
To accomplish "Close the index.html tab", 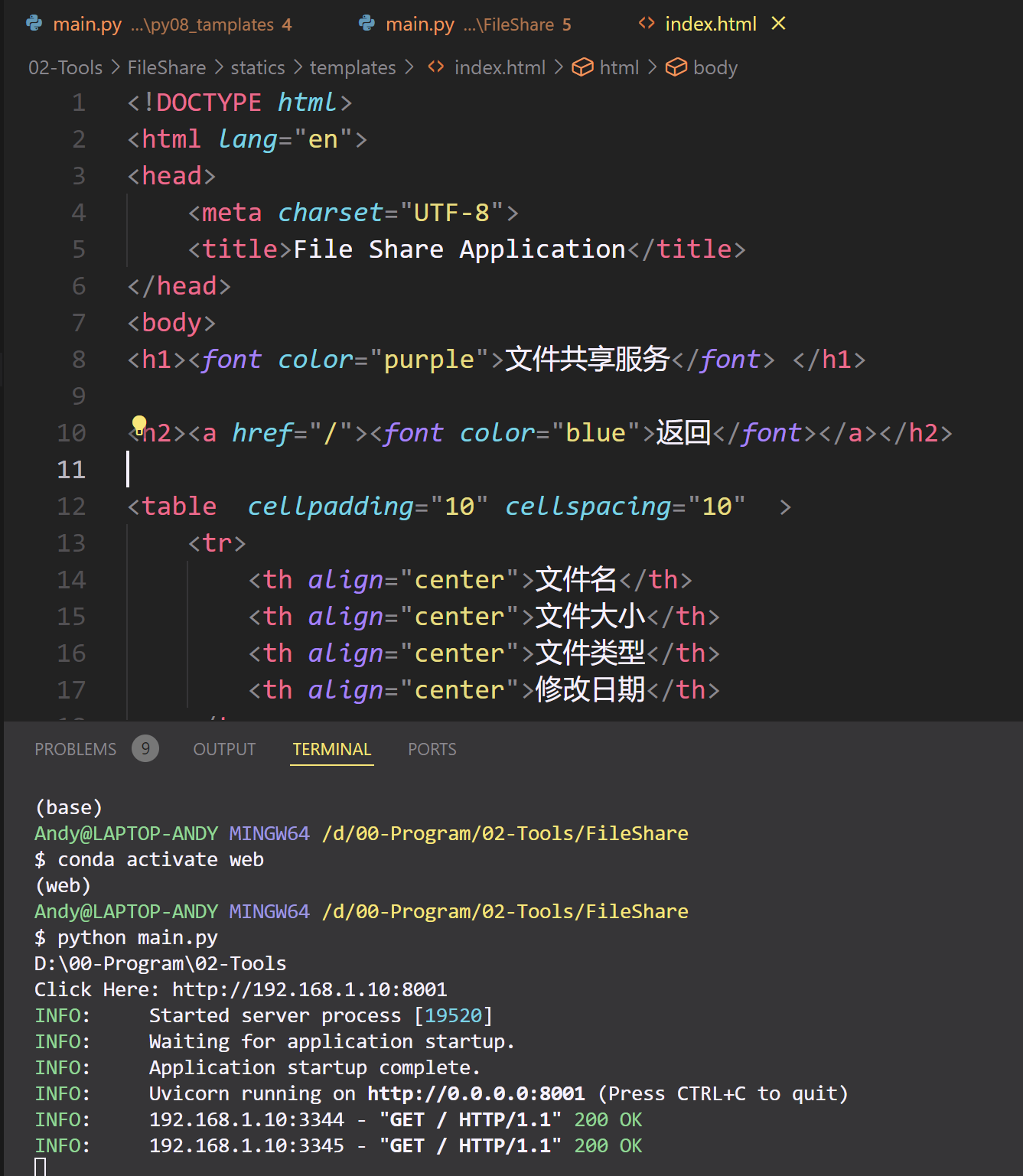I will coord(778,24).
